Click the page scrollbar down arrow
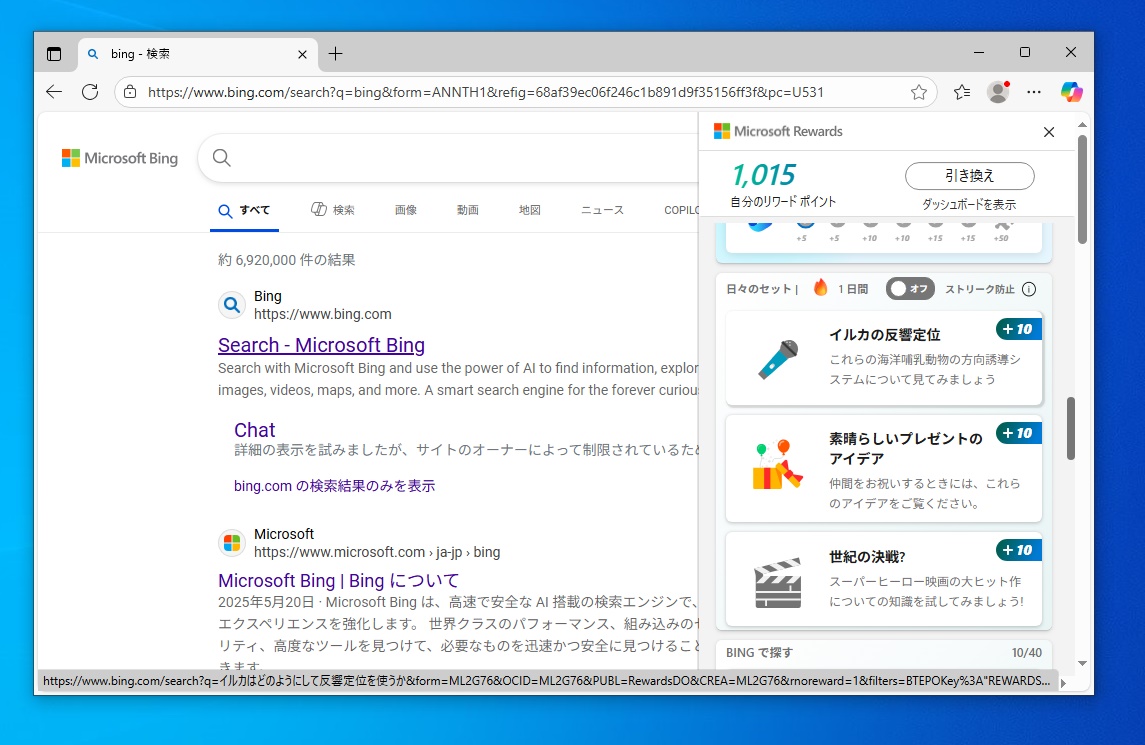The height and width of the screenshot is (745, 1145). point(1082,663)
